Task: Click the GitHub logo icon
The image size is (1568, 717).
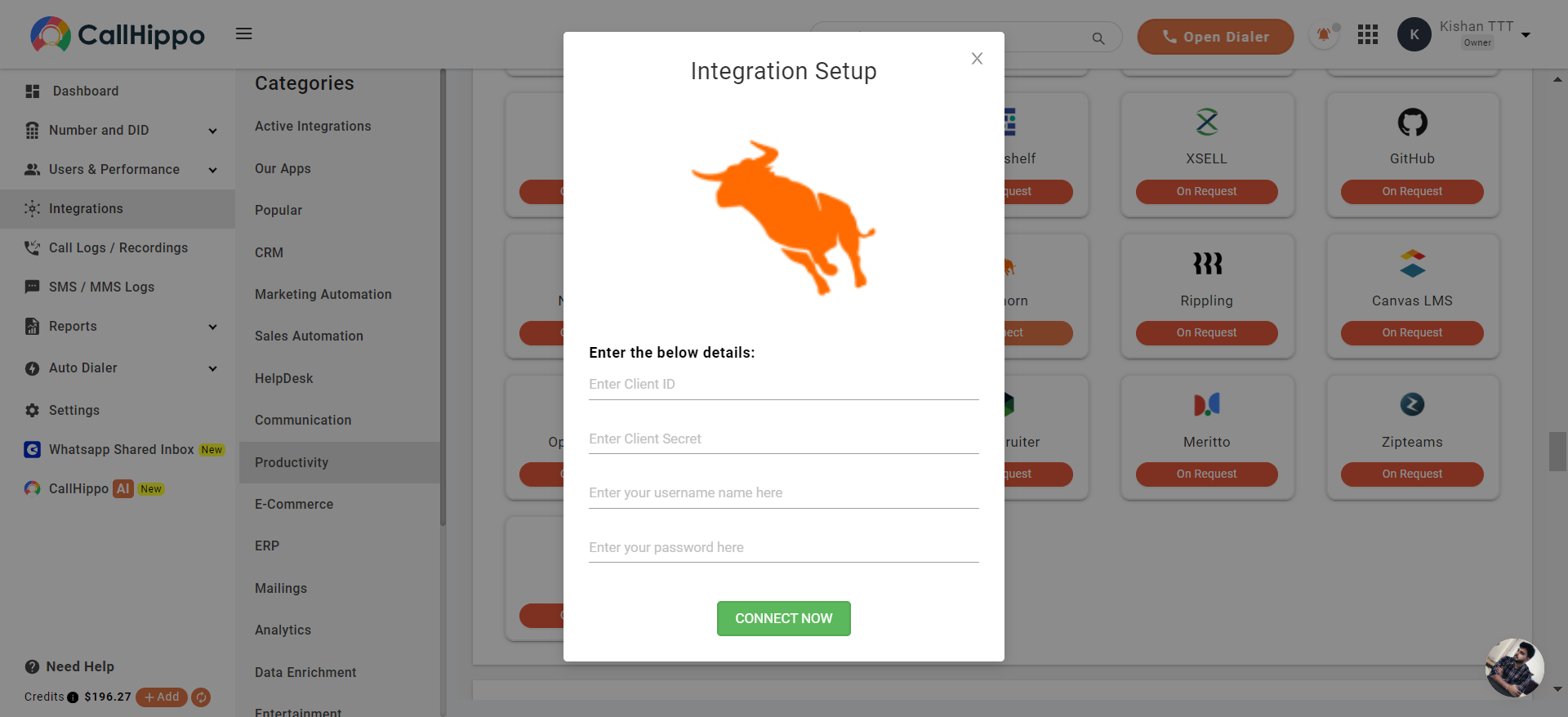Action: pyautogui.click(x=1412, y=122)
